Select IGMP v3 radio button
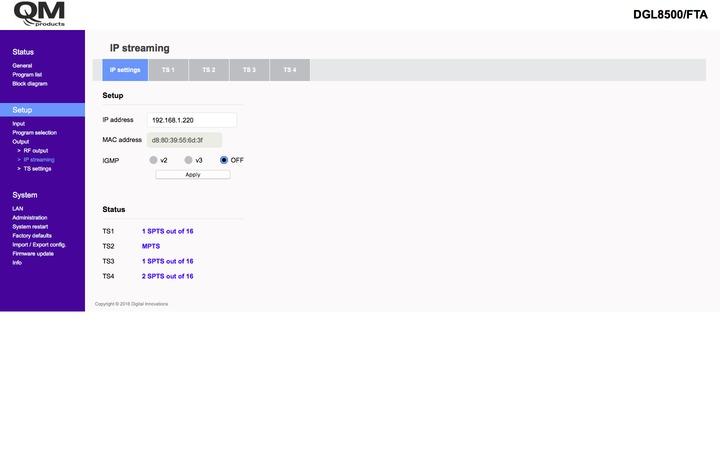The width and height of the screenshot is (720, 450). (x=188, y=160)
